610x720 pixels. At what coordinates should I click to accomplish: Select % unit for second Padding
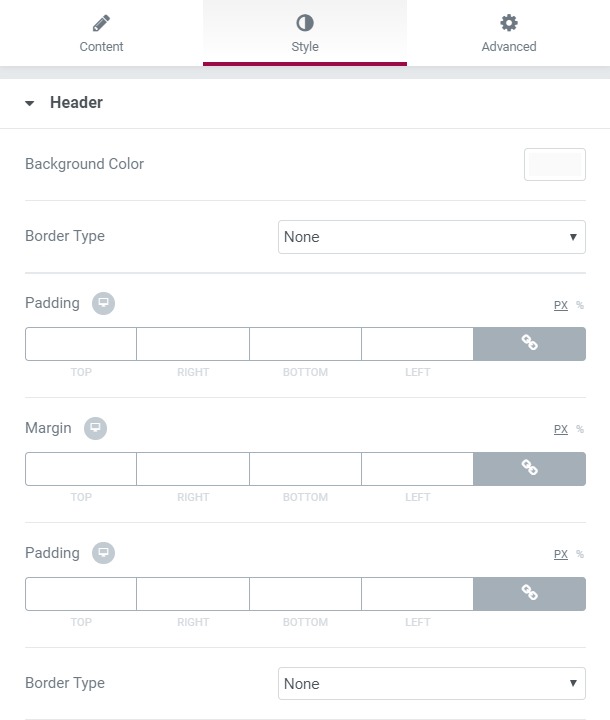tap(580, 554)
